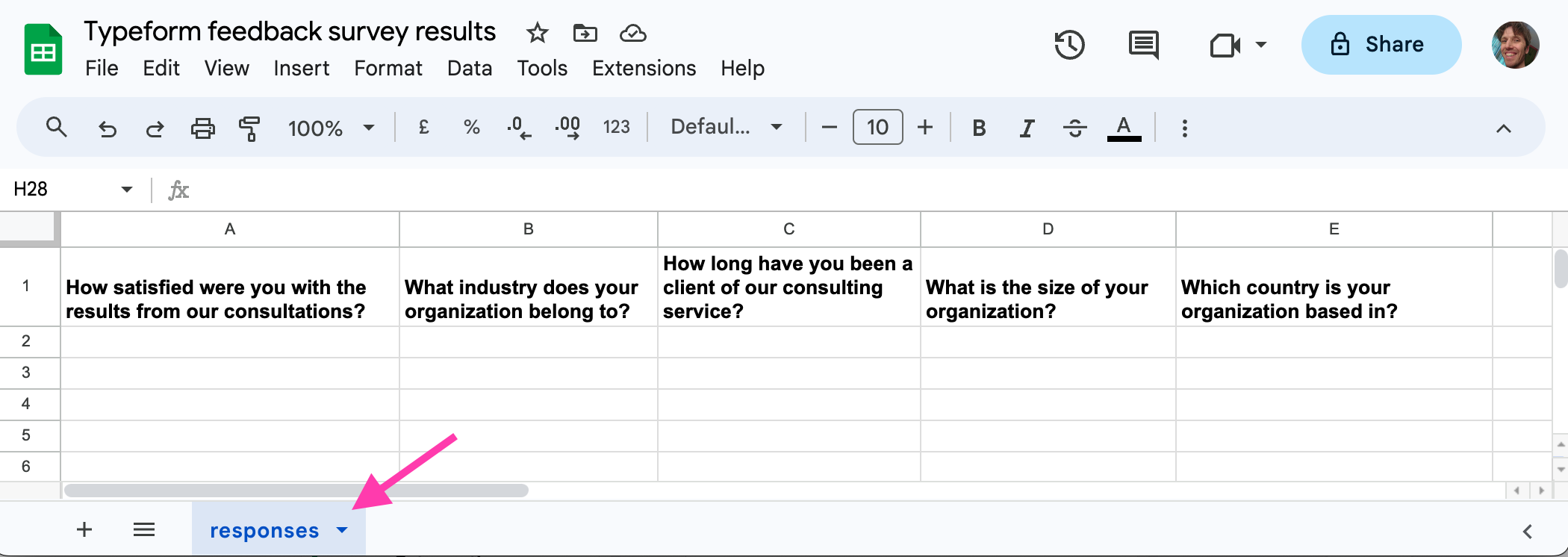Add a new sheet with plus button
1568x557 pixels.
84,530
